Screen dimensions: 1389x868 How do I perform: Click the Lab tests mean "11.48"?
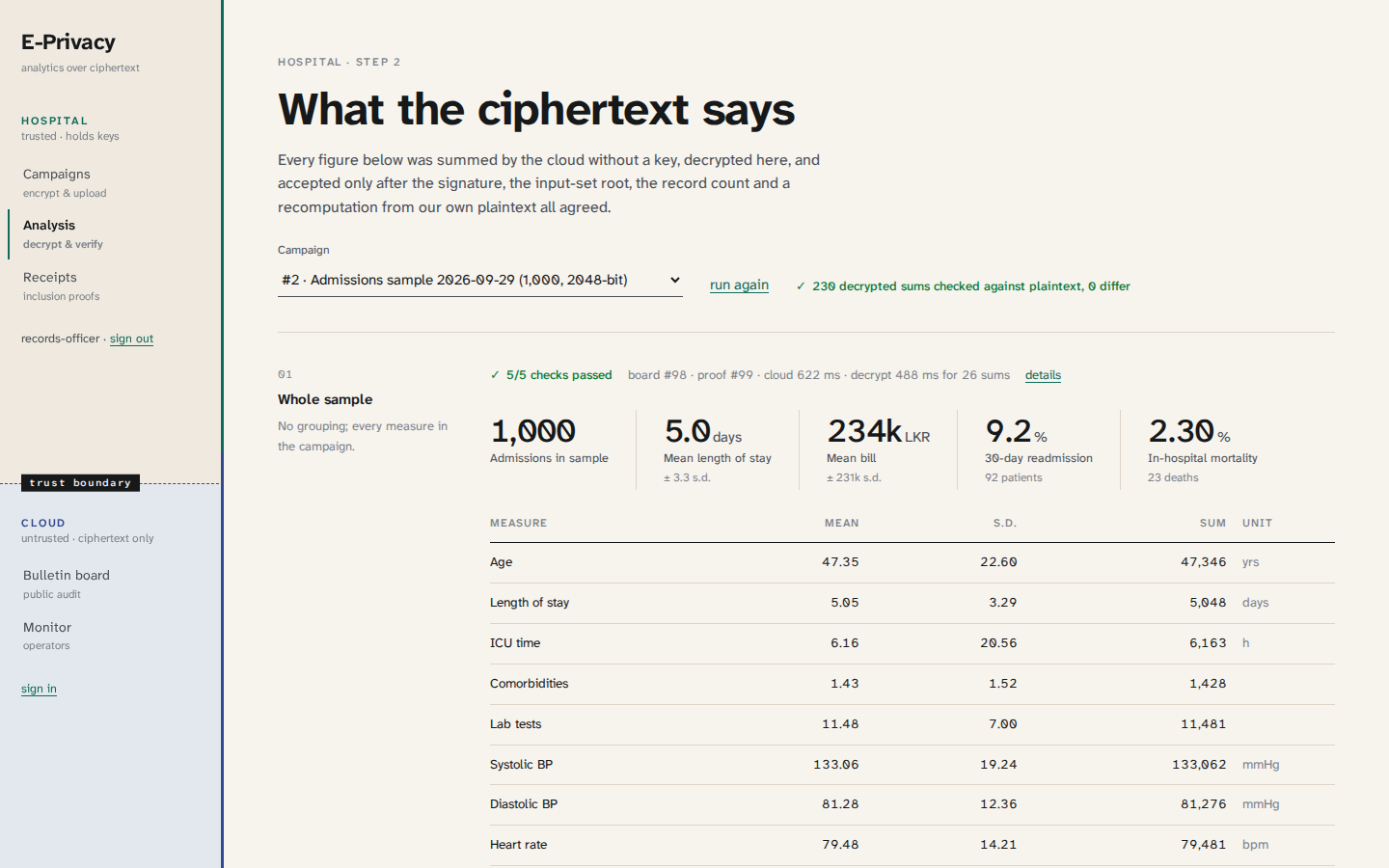[840, 724]
